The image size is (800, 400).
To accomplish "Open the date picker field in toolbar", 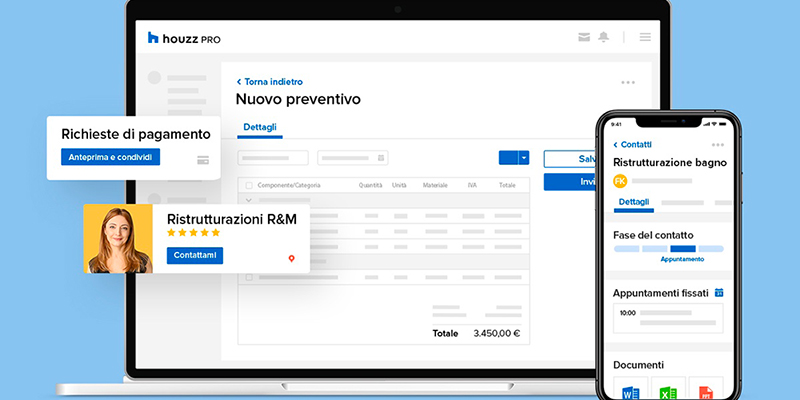I will pos(352,158).
